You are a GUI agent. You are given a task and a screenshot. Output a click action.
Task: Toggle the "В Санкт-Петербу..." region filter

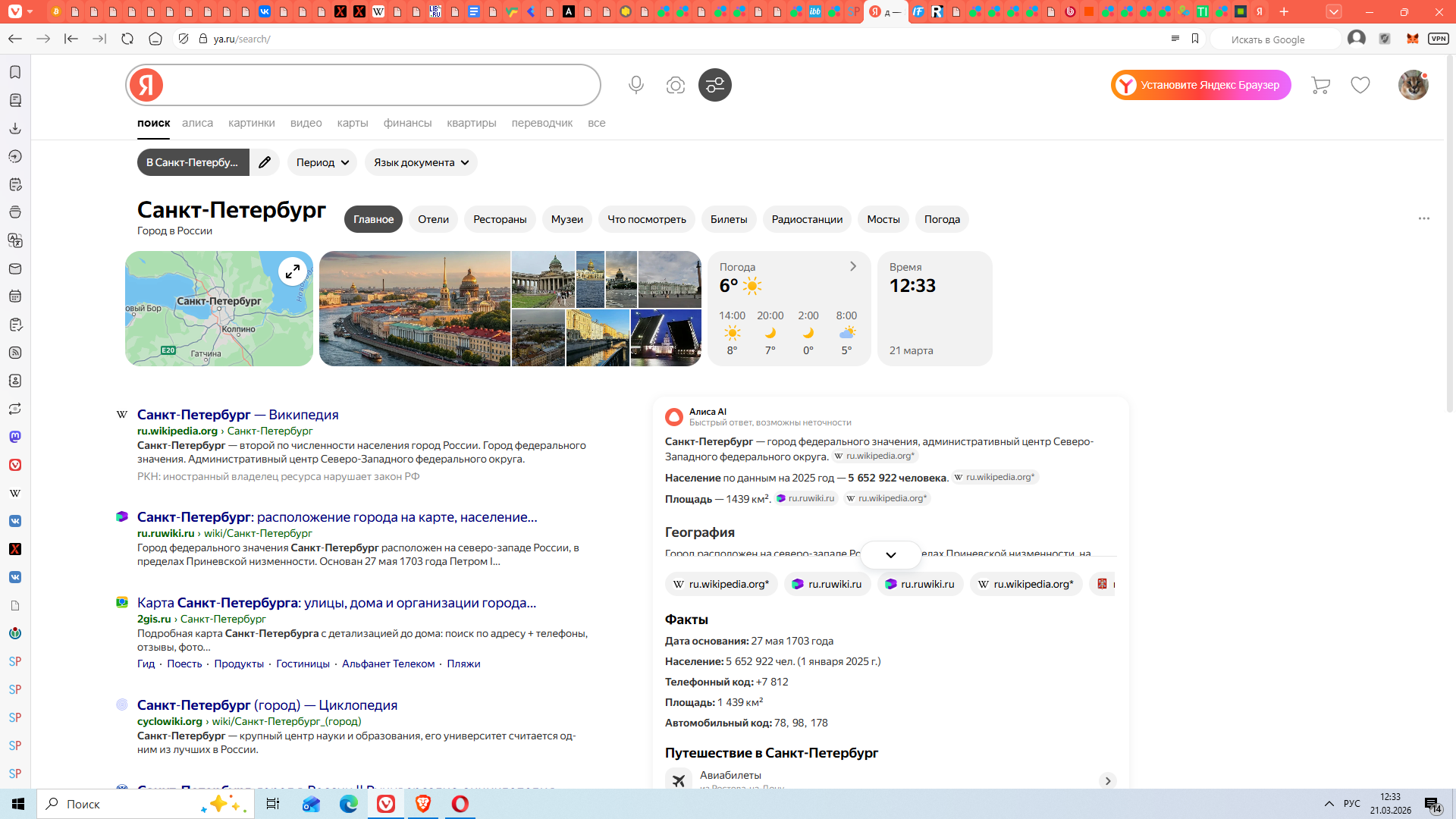coord(193,162)
